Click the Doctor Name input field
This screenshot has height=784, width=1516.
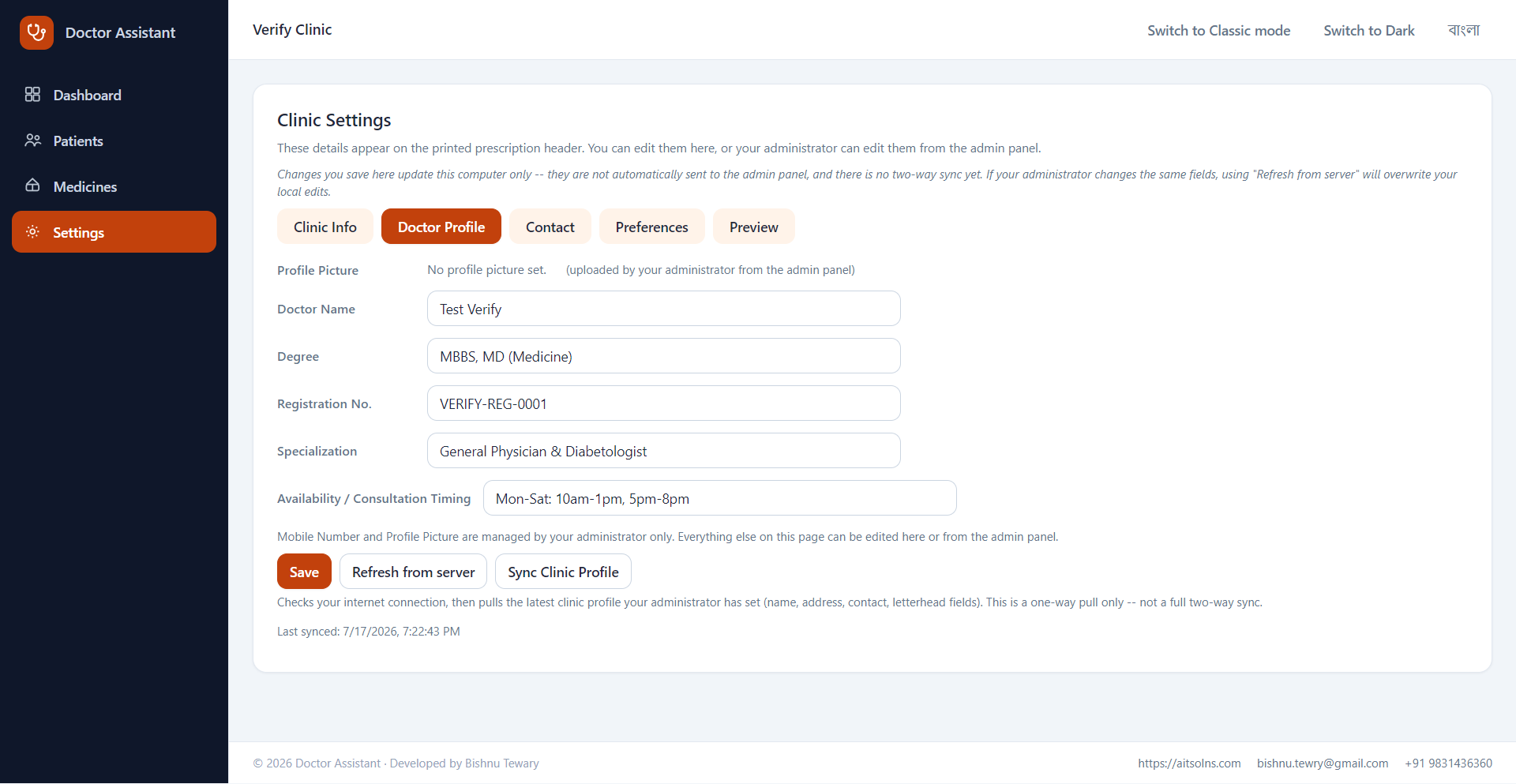point(664,309)
